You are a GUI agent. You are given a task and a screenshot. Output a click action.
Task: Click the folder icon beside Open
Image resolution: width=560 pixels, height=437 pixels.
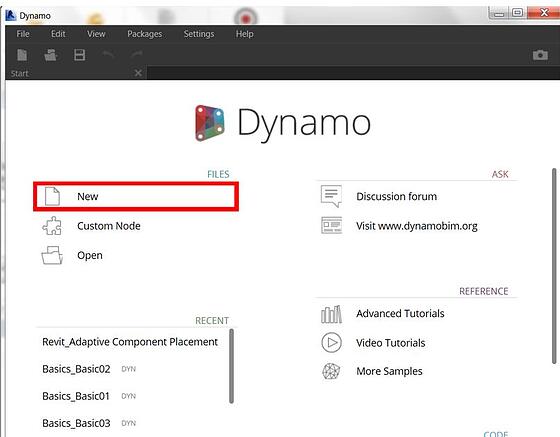[52, 255]
